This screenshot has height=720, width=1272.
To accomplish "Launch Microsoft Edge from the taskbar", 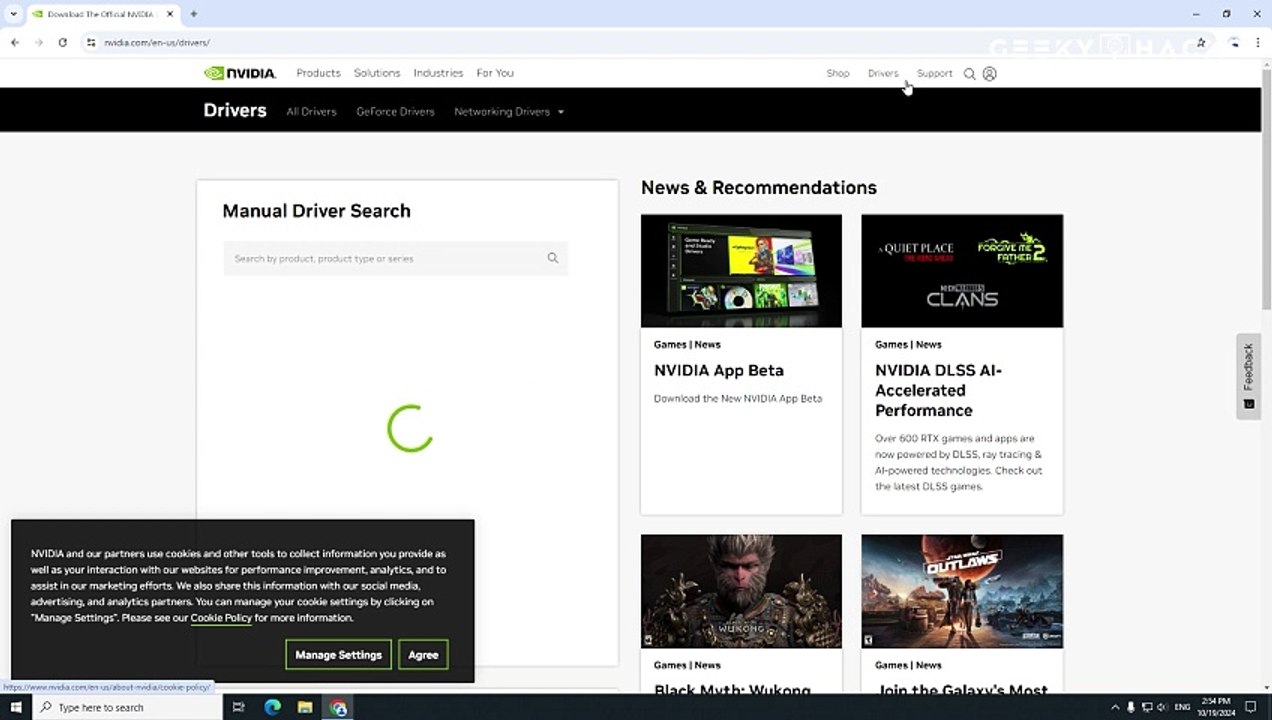I will click(272, 707).
